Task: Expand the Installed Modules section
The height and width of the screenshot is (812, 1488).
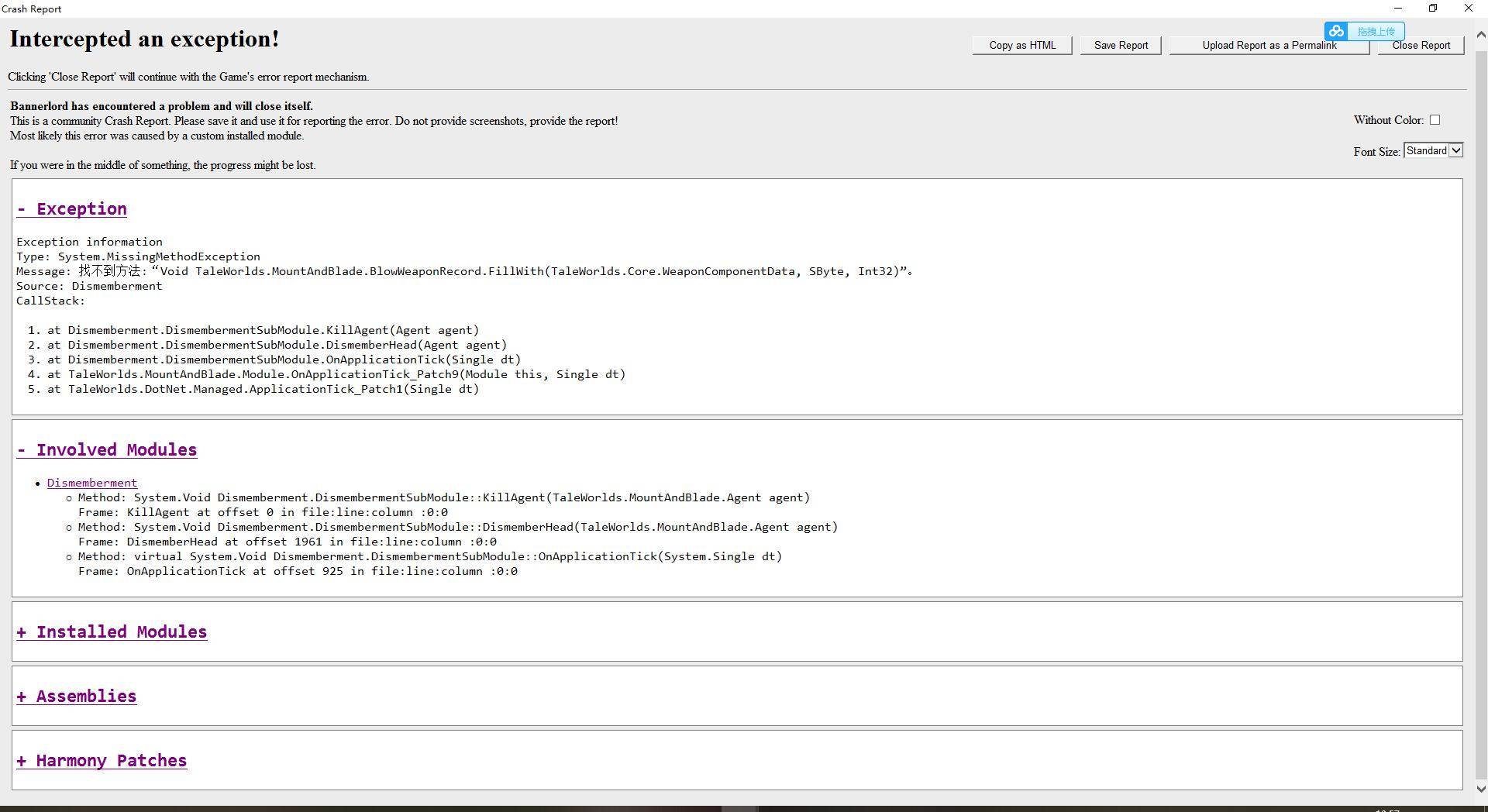Action: point(112,632)
